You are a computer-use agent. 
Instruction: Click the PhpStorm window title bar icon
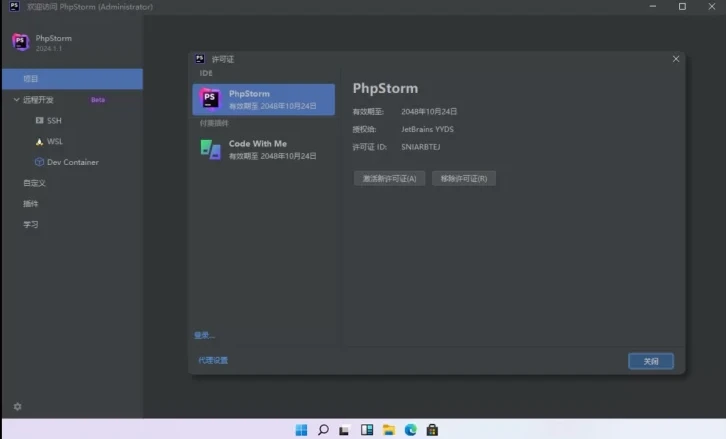coord(14,6)
